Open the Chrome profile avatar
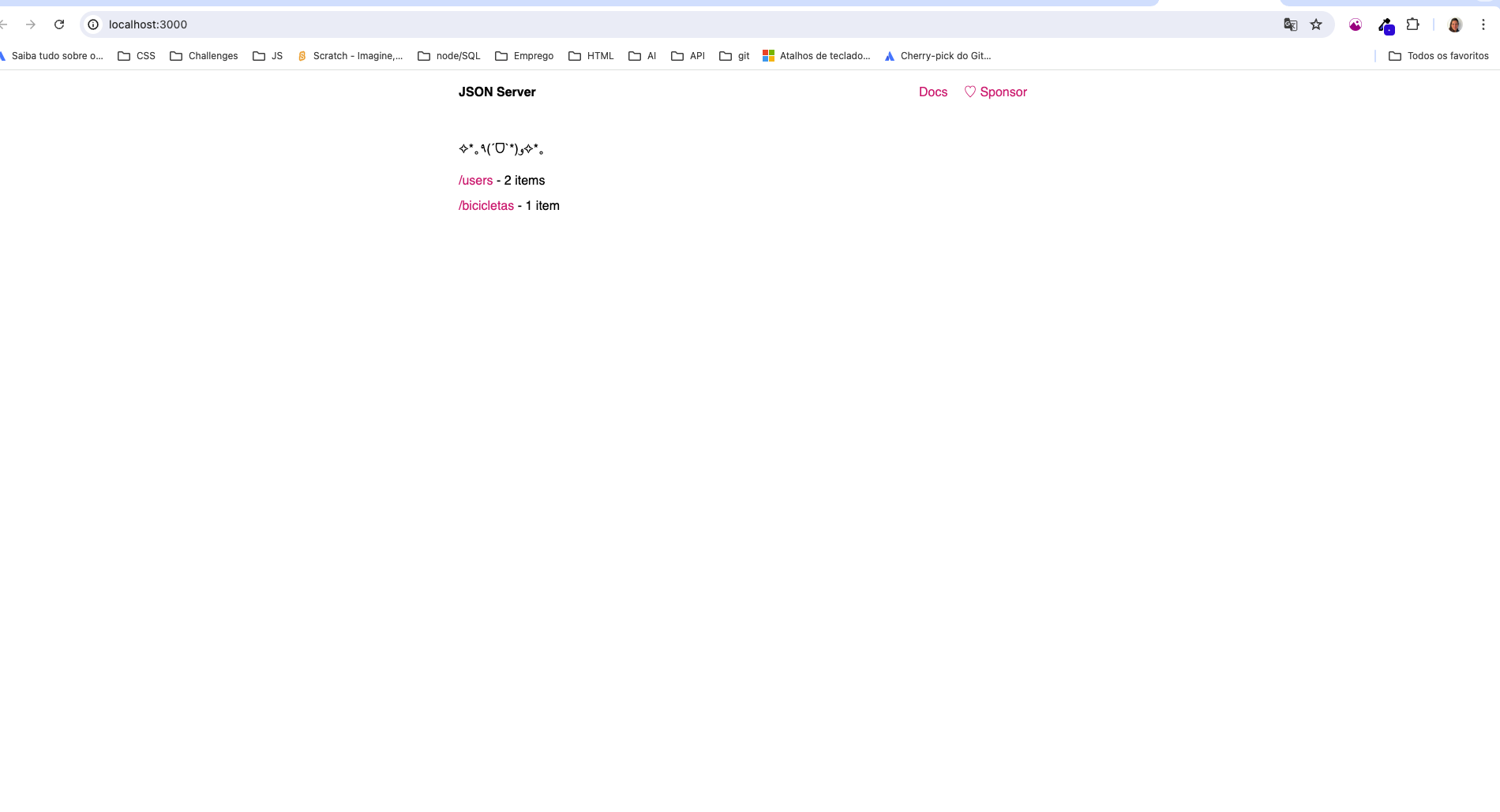1500x812 pixels. [x=1455, y=24]
